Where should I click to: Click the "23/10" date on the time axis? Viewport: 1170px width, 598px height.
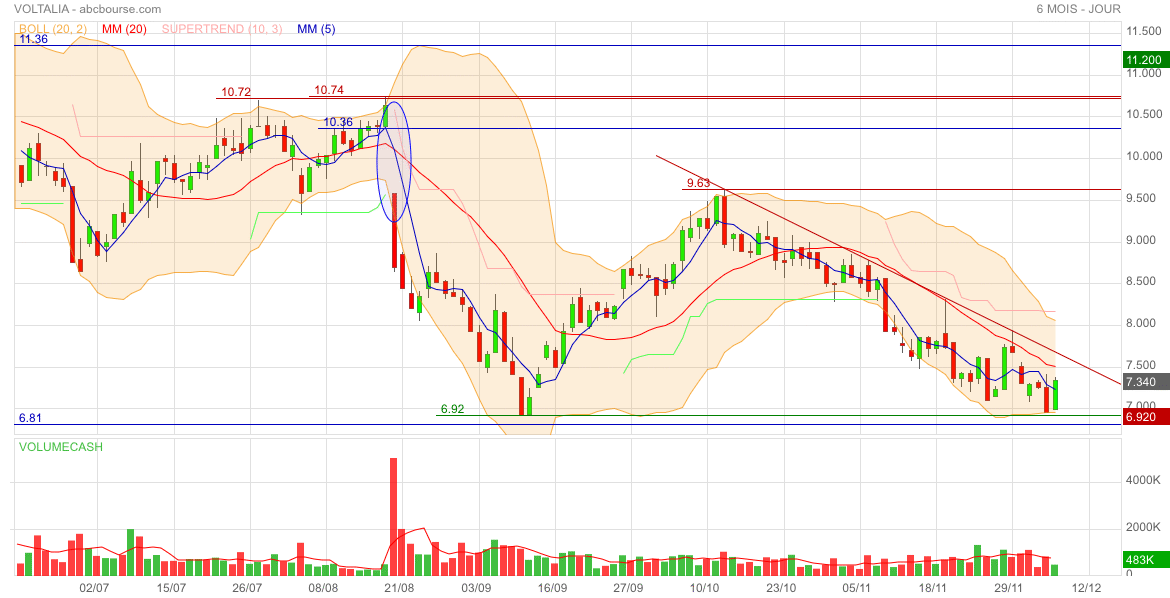click(780, 588)
